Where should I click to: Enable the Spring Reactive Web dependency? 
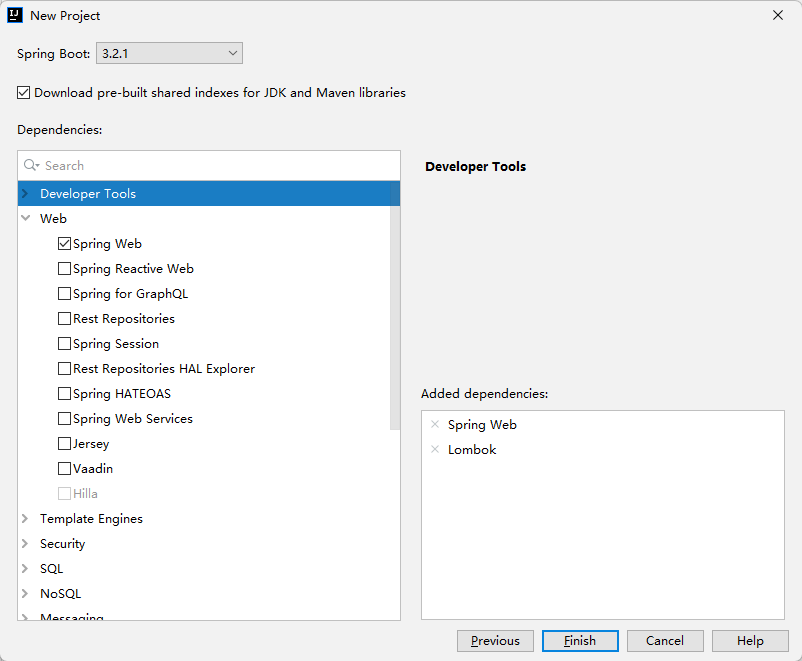point(65,269)
